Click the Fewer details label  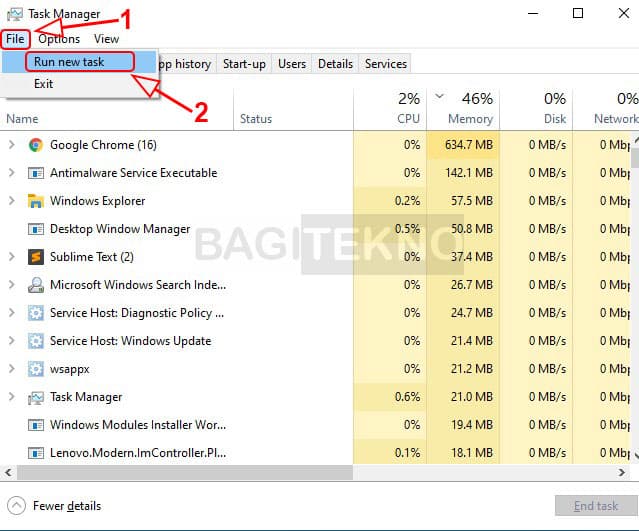pos(67,506)
